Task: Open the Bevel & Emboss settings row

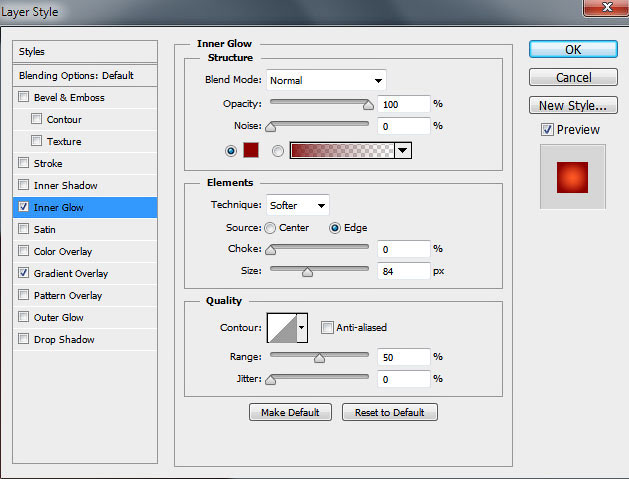Action: pos(85,97)
